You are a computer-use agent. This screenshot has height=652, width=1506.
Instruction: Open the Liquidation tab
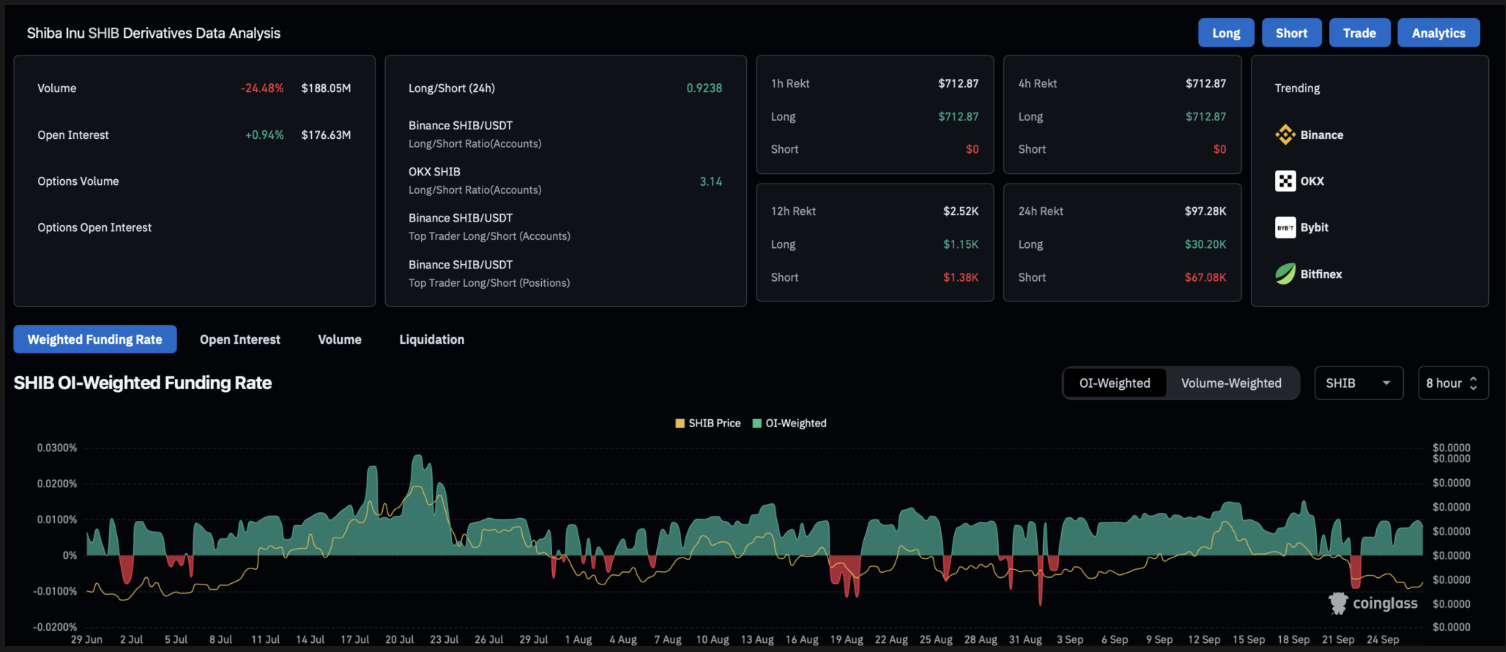[431, 339]
